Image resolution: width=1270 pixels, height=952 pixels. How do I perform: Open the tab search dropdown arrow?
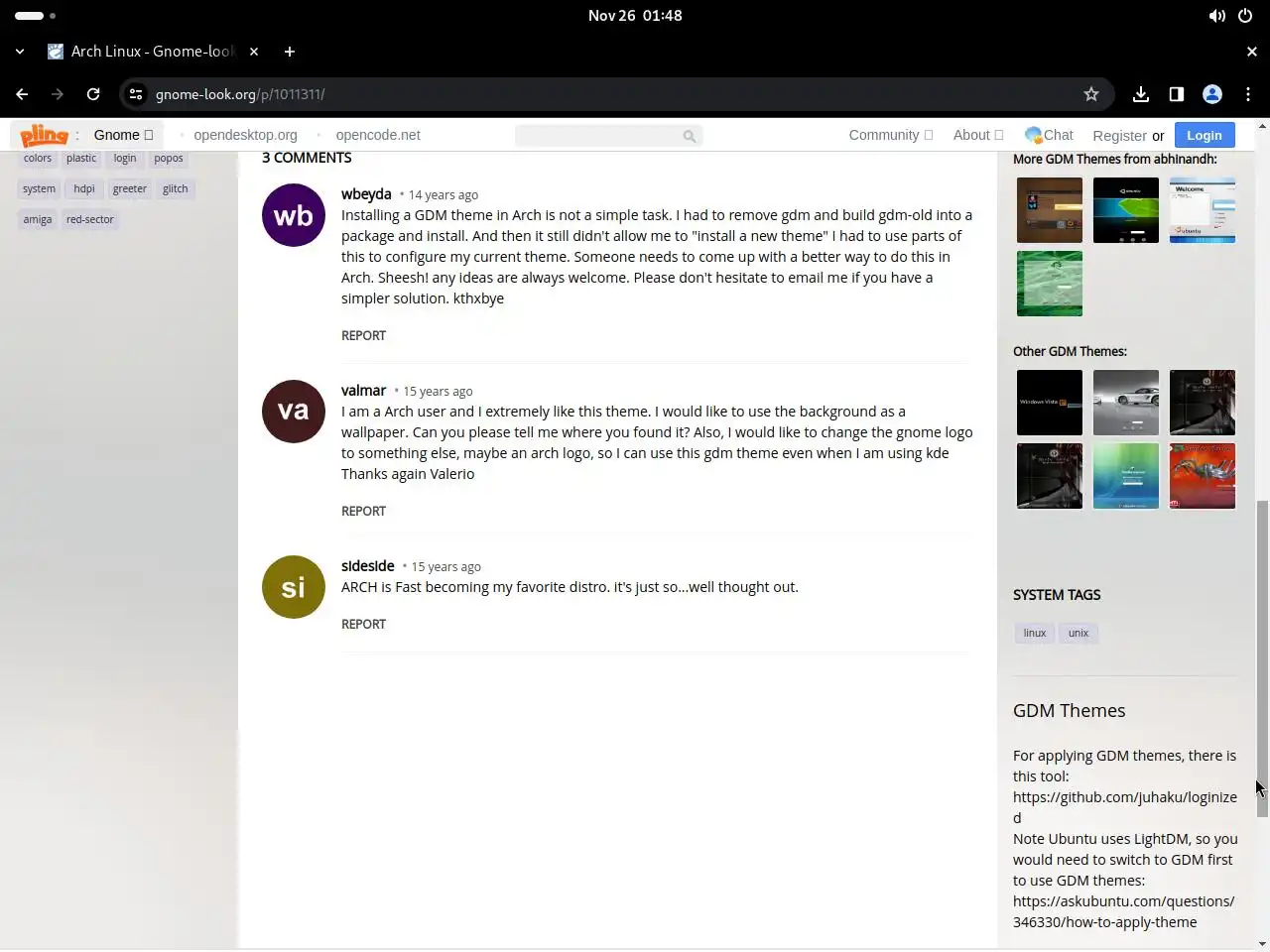pos(20,52)
